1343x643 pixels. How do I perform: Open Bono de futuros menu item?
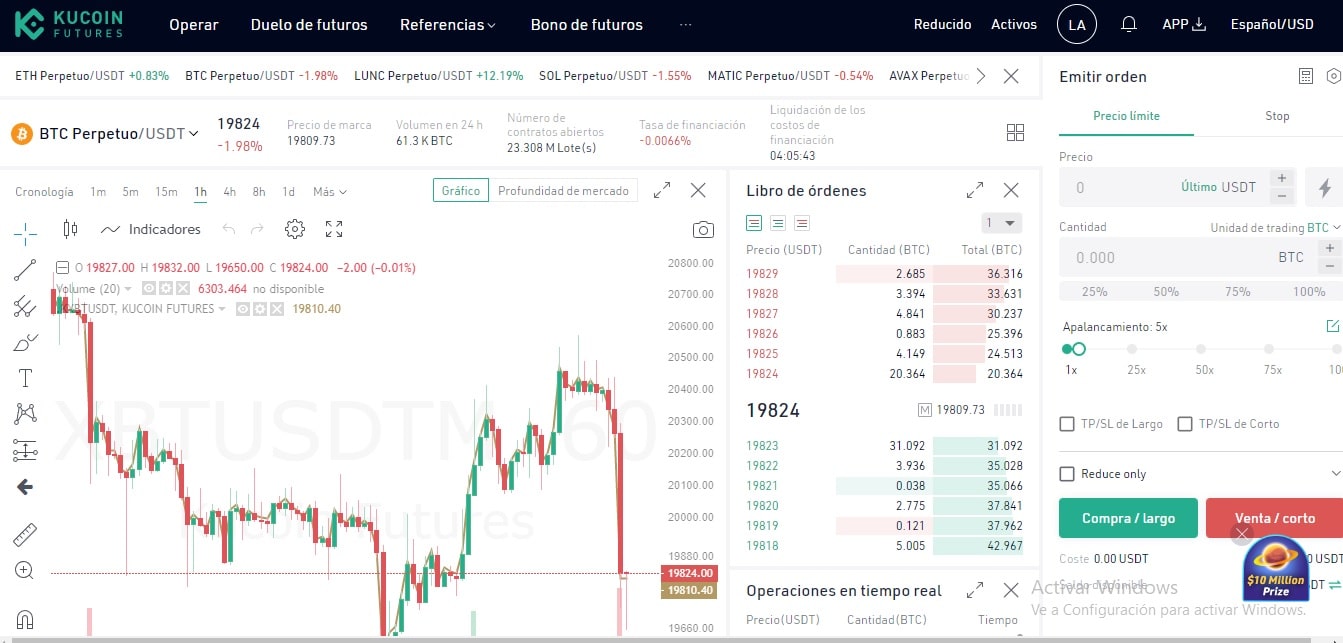tap(587, 24)
